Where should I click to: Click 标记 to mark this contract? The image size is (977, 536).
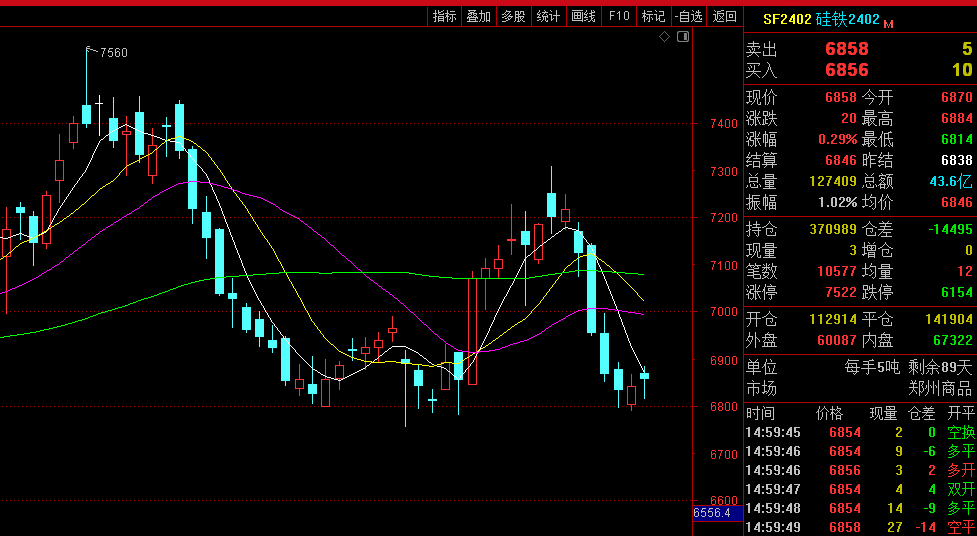(653, 16)
